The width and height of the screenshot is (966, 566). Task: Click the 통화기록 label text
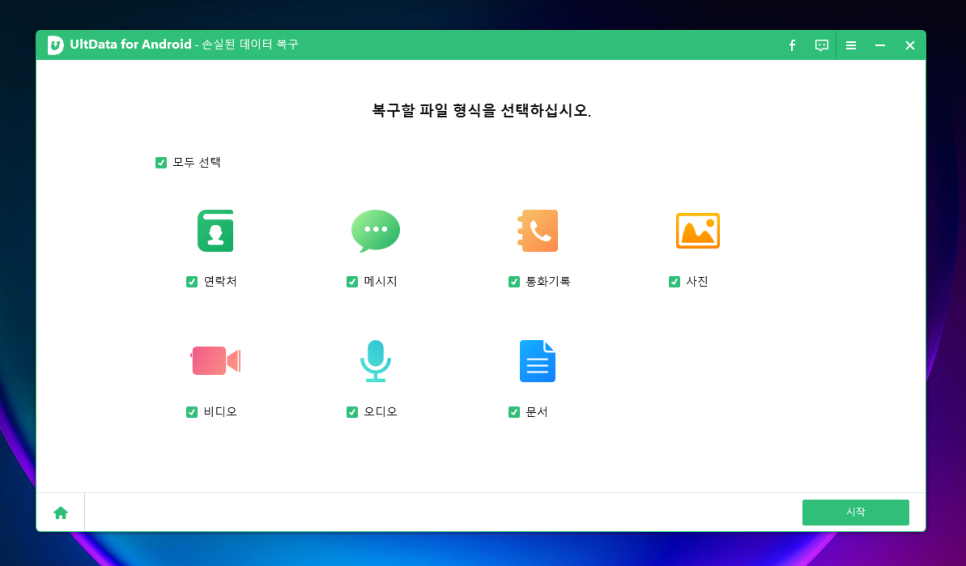click(x=548, y=281)
